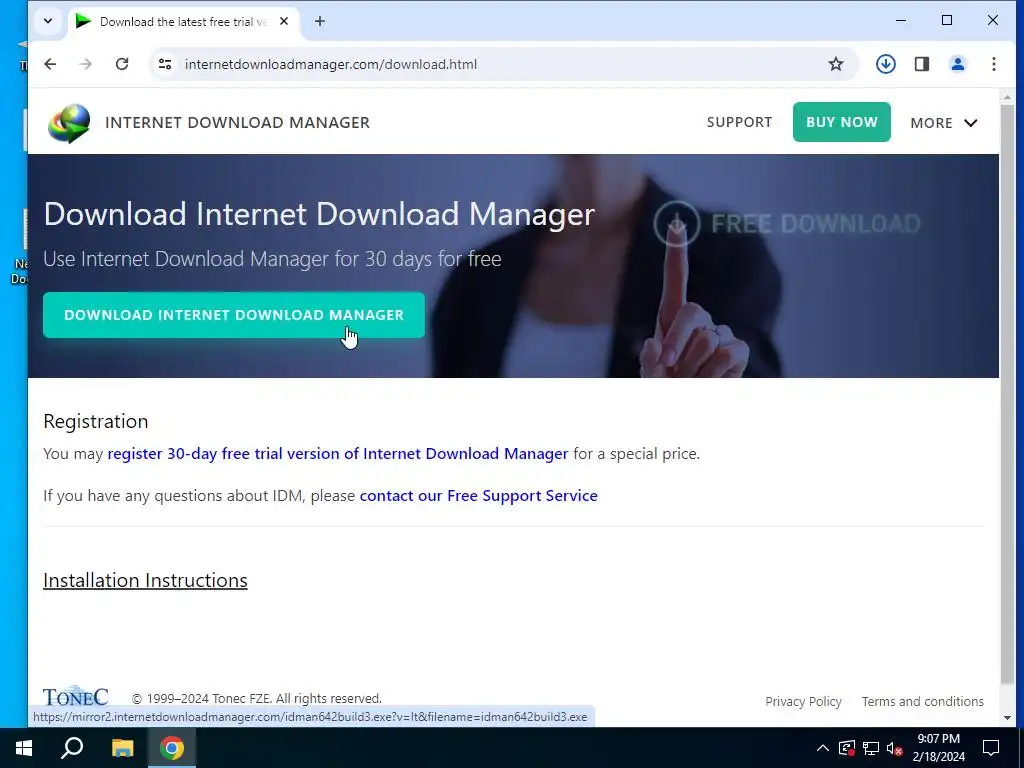Open Chrome downloads icon
Image resolution: width=1024 pixels, height=768 pixels.
pyautogui.click(x=886, y=64)
